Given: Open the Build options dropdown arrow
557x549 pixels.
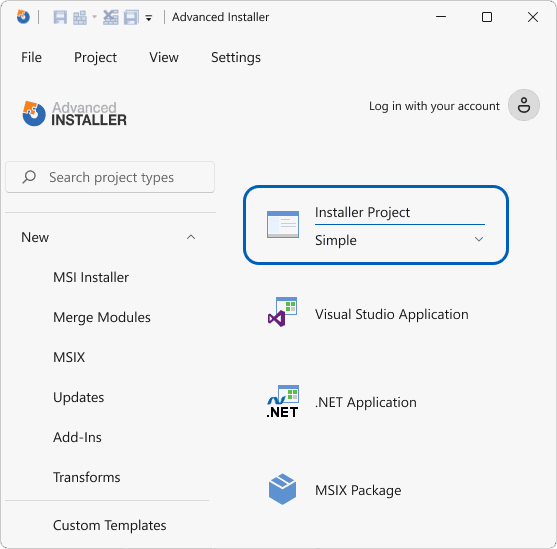Looking at the screenshot, I should tap(94, 17).
